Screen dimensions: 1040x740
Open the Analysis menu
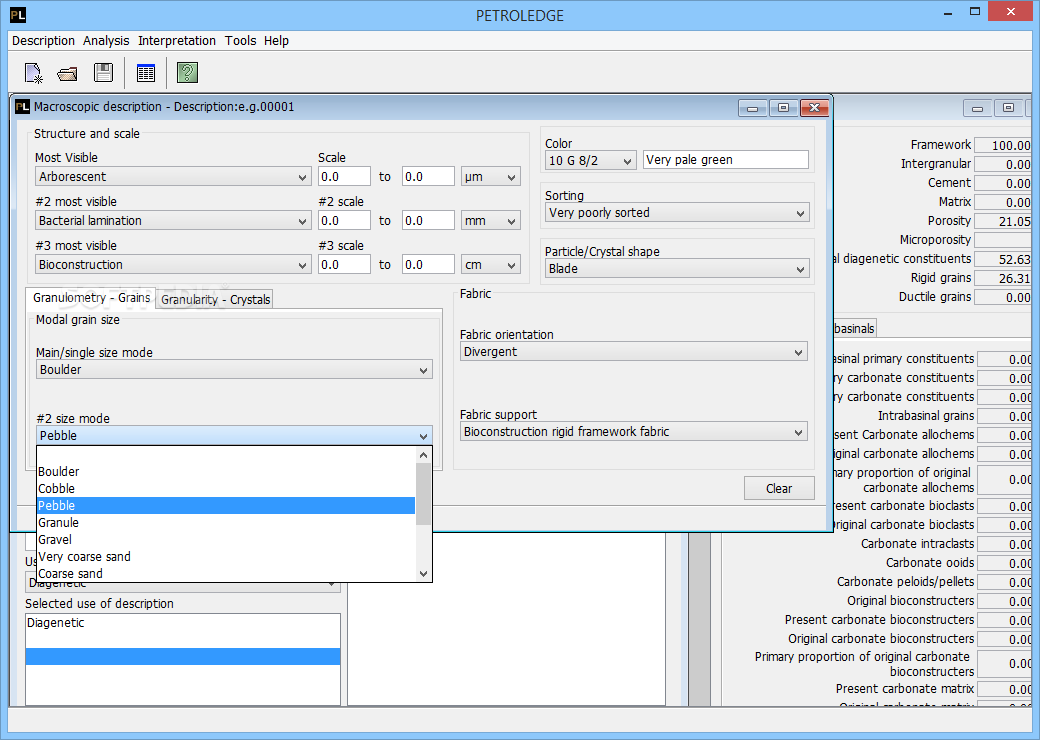click(x=106, y=40)
